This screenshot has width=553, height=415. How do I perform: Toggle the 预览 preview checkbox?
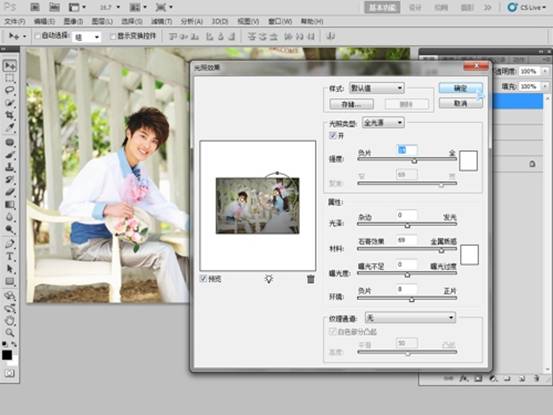click(203, 279)
